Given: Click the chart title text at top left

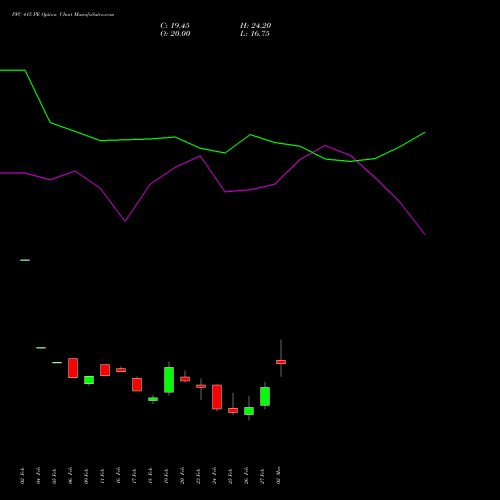Looking at the screenshot, I should click(x=63, y=15).
